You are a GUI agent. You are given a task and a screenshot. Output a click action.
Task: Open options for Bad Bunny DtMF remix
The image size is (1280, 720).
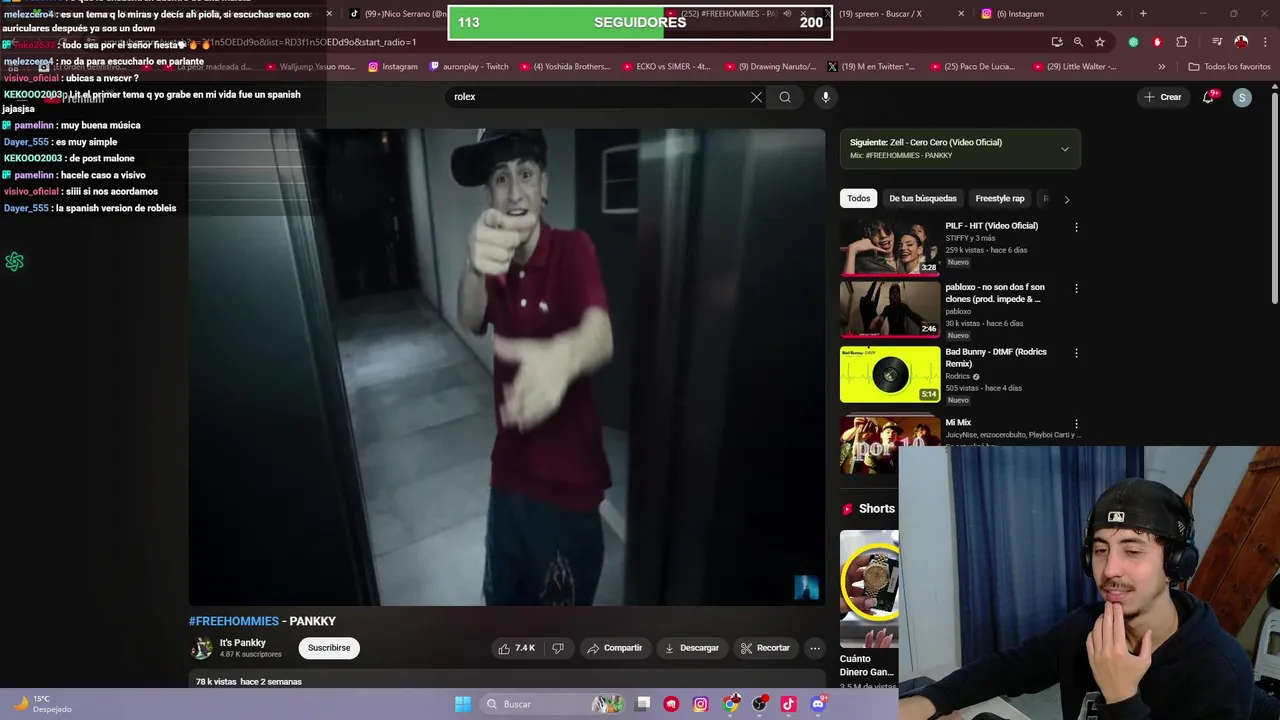1076,353
